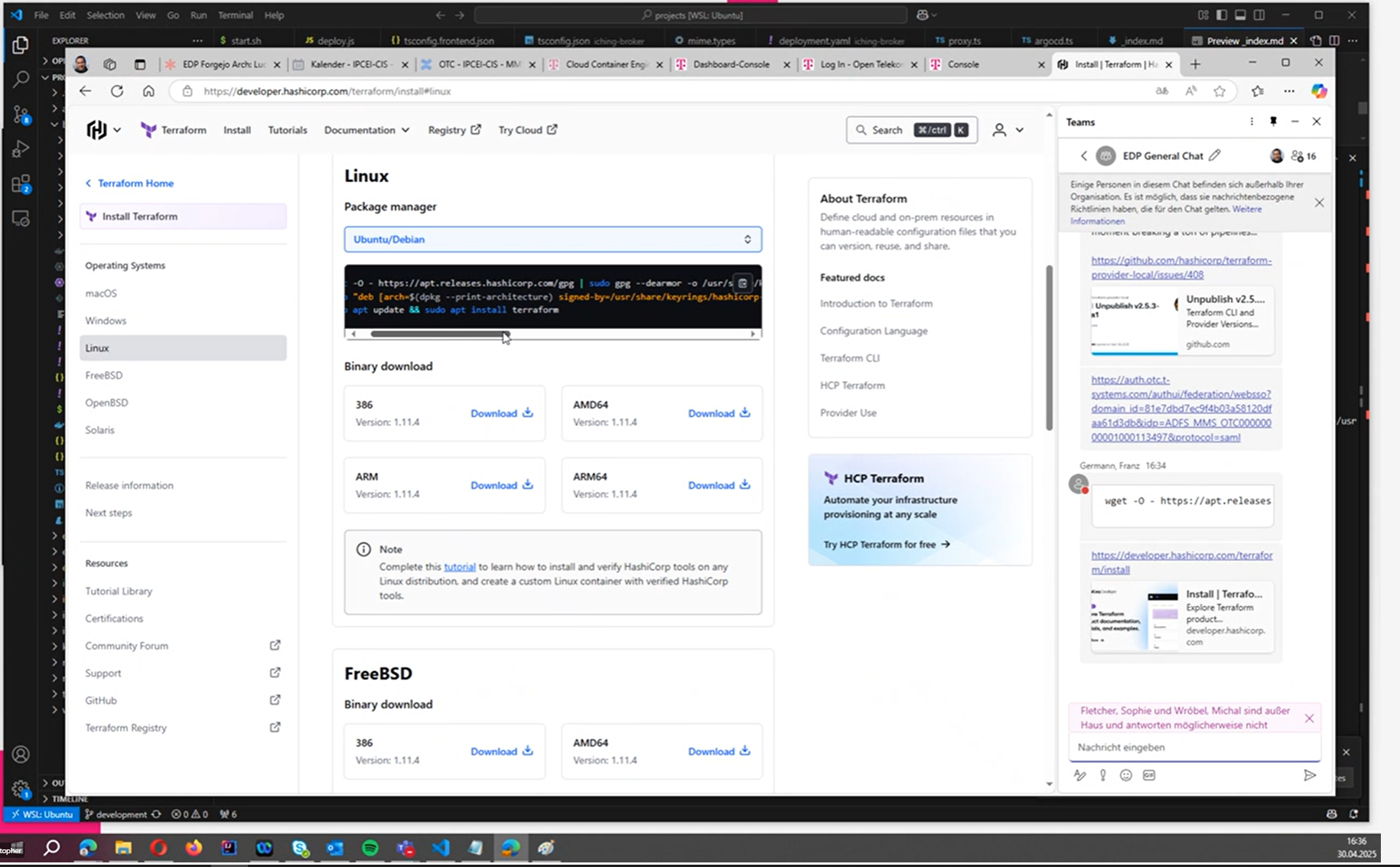Open the Install | Terraform link preview card
This screenshot has height=867, width=1400.
click(1183, 618)
